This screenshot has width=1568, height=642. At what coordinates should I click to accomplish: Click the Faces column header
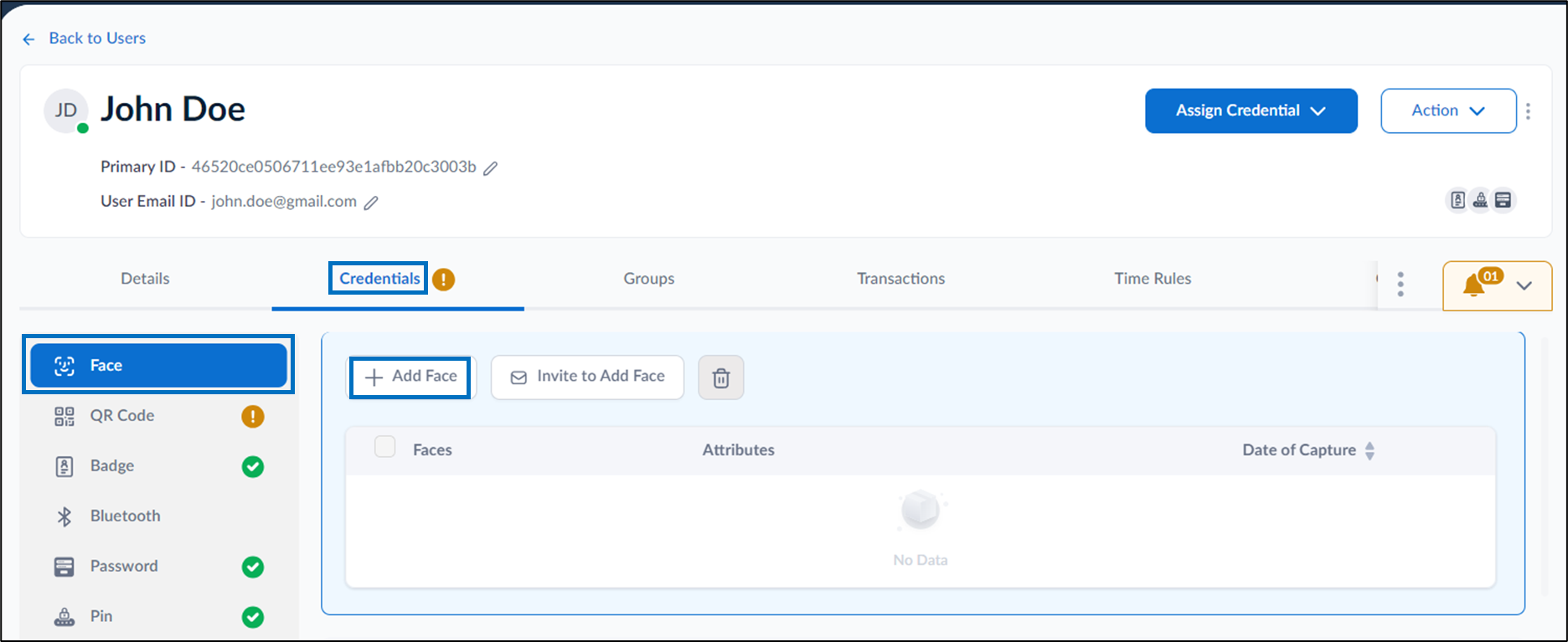(x=432, y=450)
